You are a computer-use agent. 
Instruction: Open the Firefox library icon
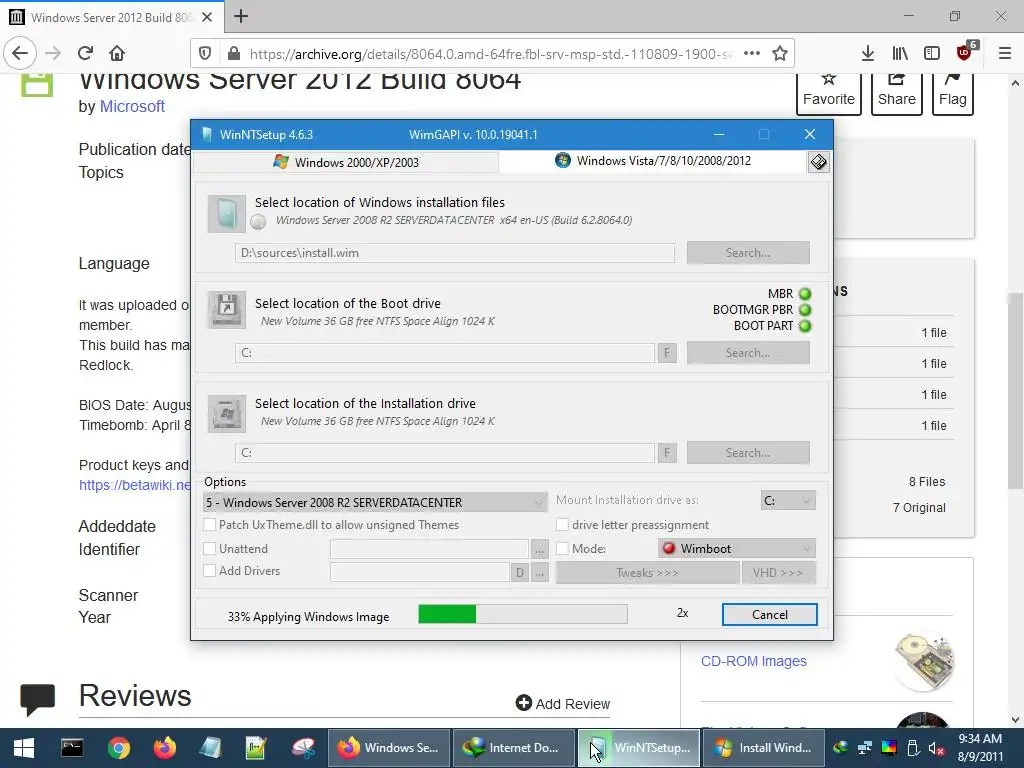click(x=900, y=53)
